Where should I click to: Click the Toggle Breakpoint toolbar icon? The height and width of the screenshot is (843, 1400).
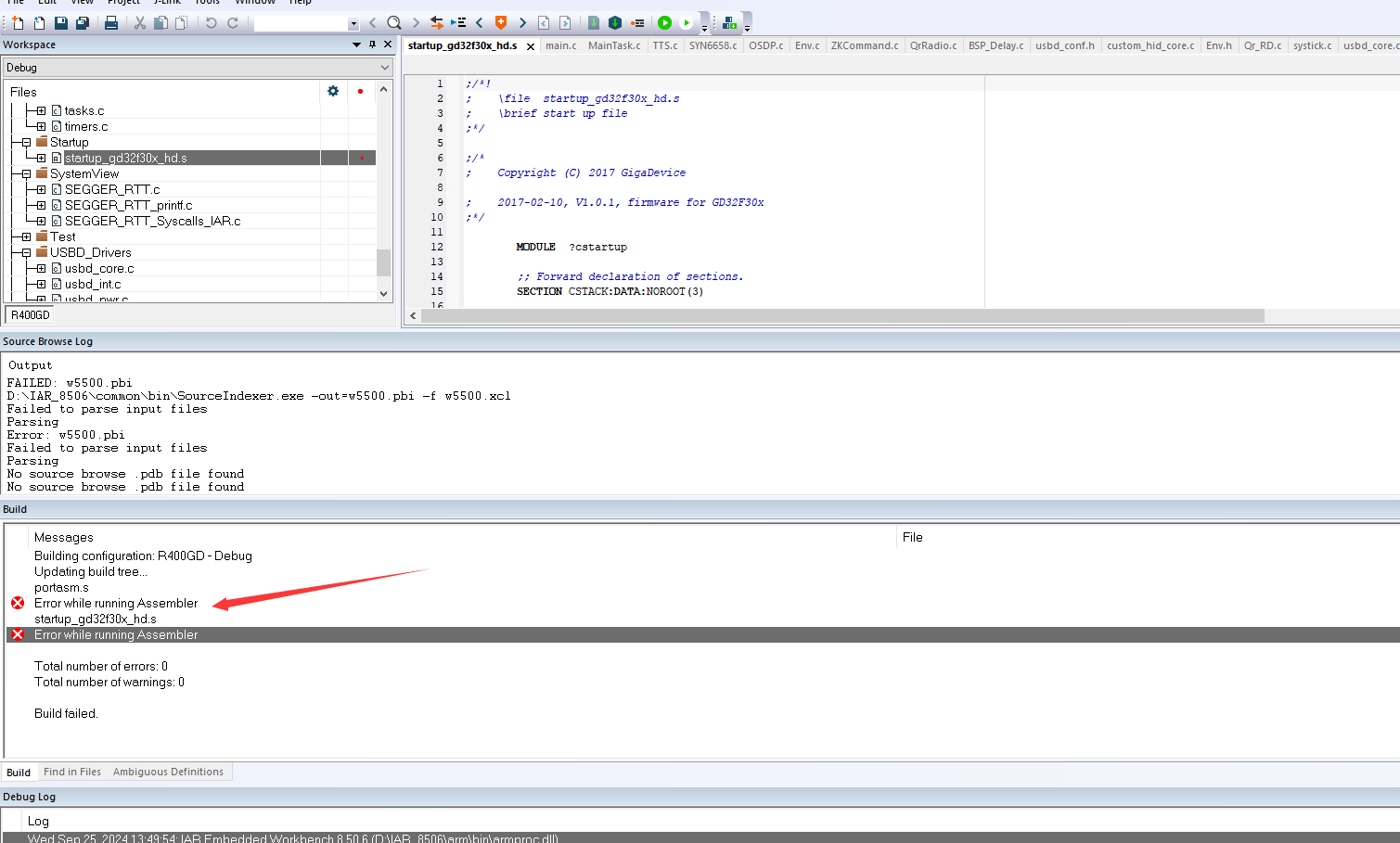637,23
